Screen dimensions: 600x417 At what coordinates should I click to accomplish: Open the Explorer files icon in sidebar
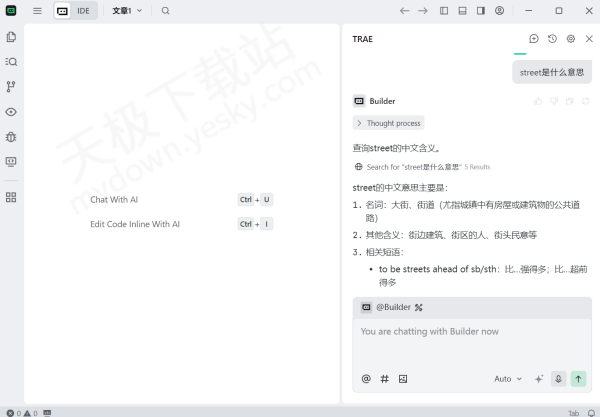tap(11, 37)
